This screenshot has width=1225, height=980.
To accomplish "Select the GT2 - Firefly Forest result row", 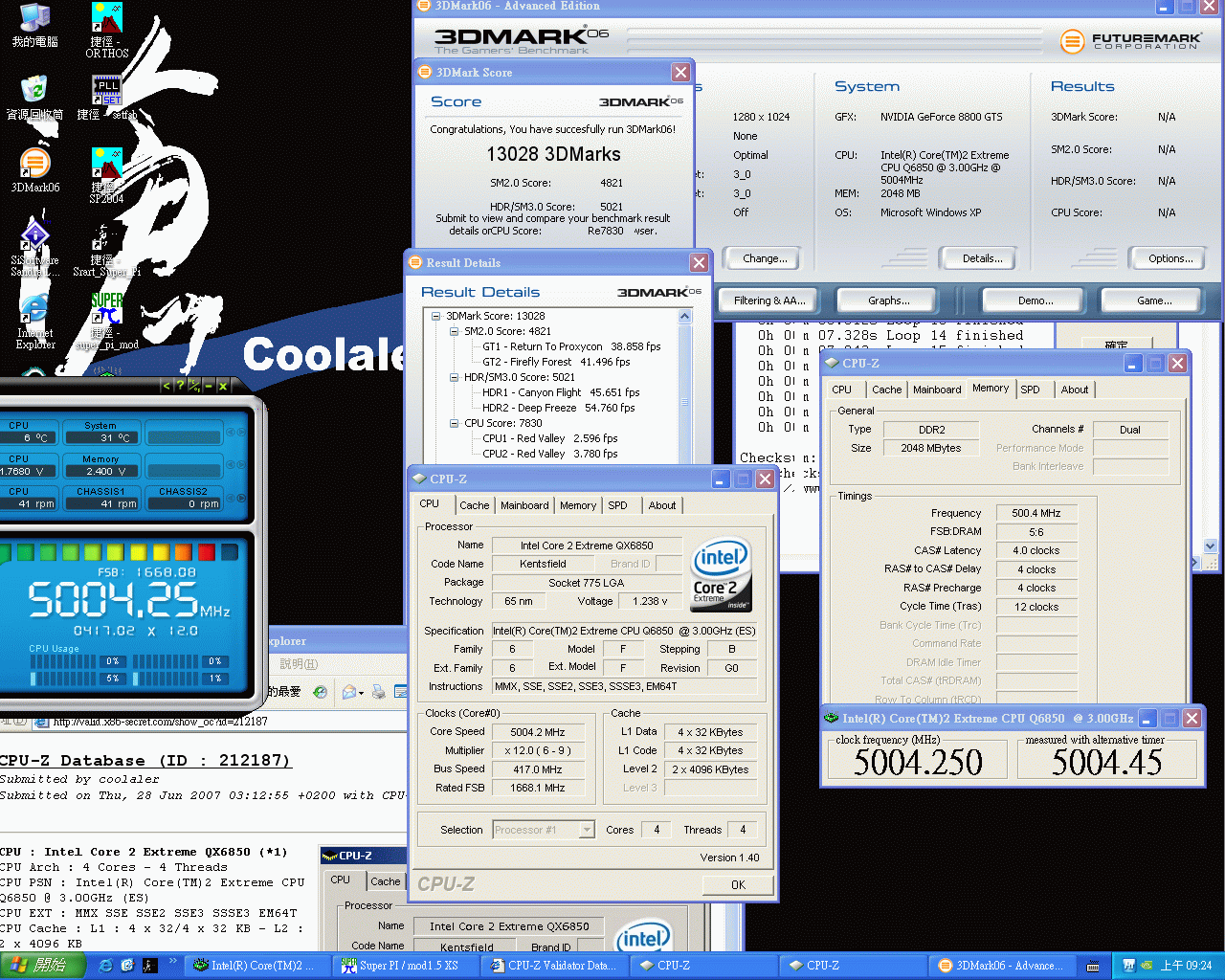I will (x=556, y=362).
